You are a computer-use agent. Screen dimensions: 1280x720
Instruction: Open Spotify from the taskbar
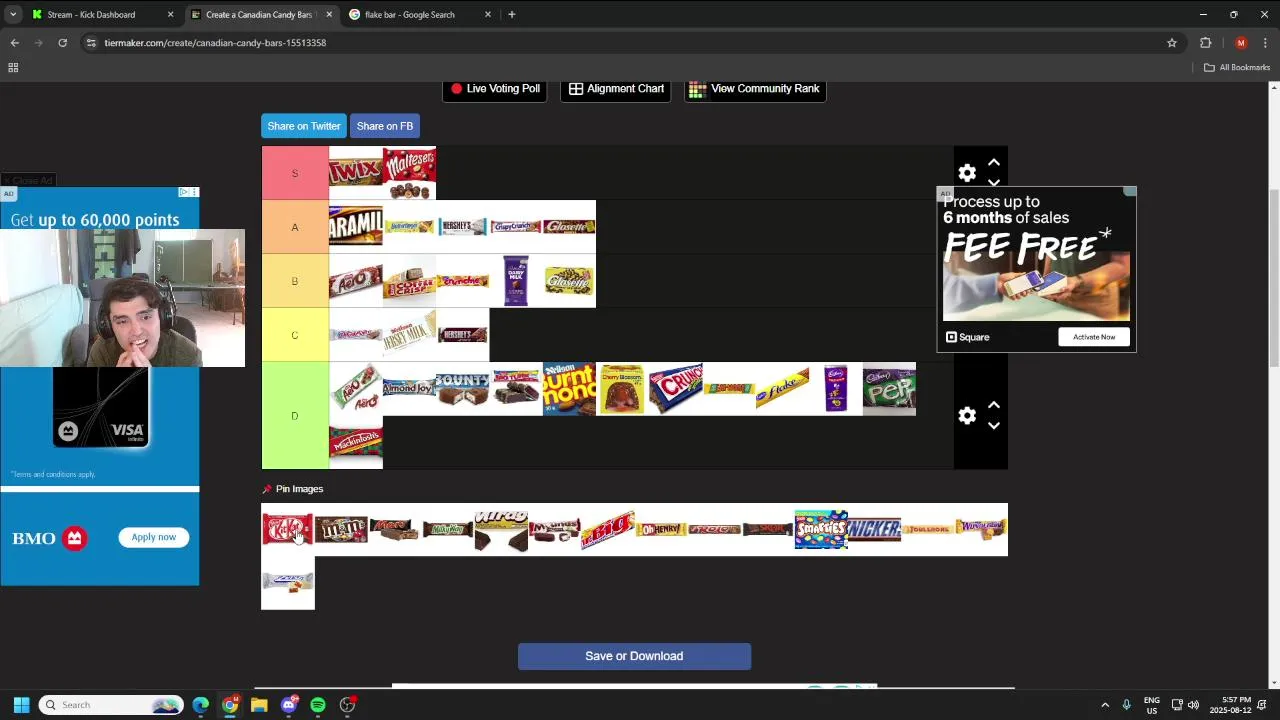point(318,705)
